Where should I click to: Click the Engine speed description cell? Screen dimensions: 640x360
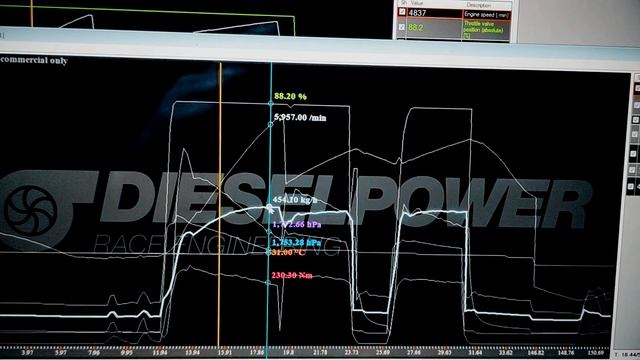[x=487, y=15]
